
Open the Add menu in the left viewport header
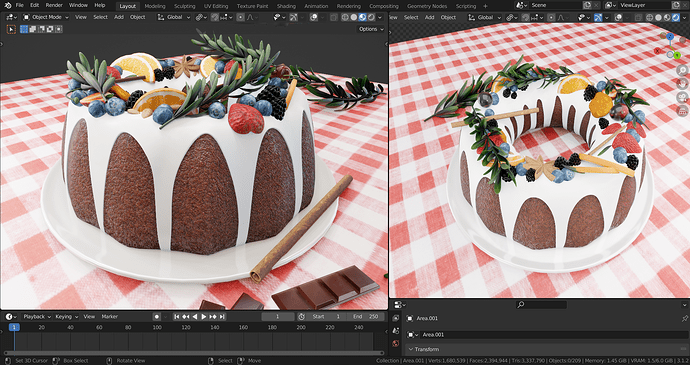click(x=119, y=17)
